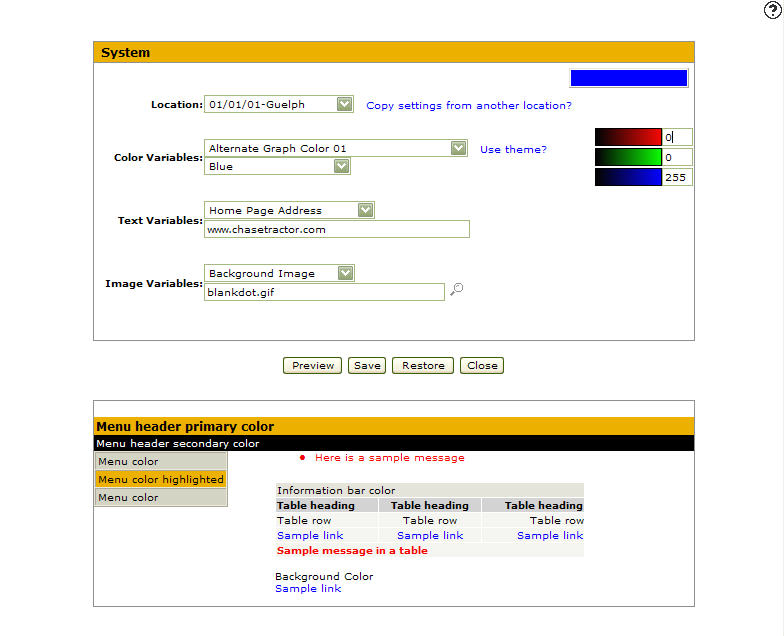The height and width of the screenshot is (636, 784).
Task: Expand the Alternate Graph Color 01 dropdown
Action: pyautogui.click(x=458, y=148)
